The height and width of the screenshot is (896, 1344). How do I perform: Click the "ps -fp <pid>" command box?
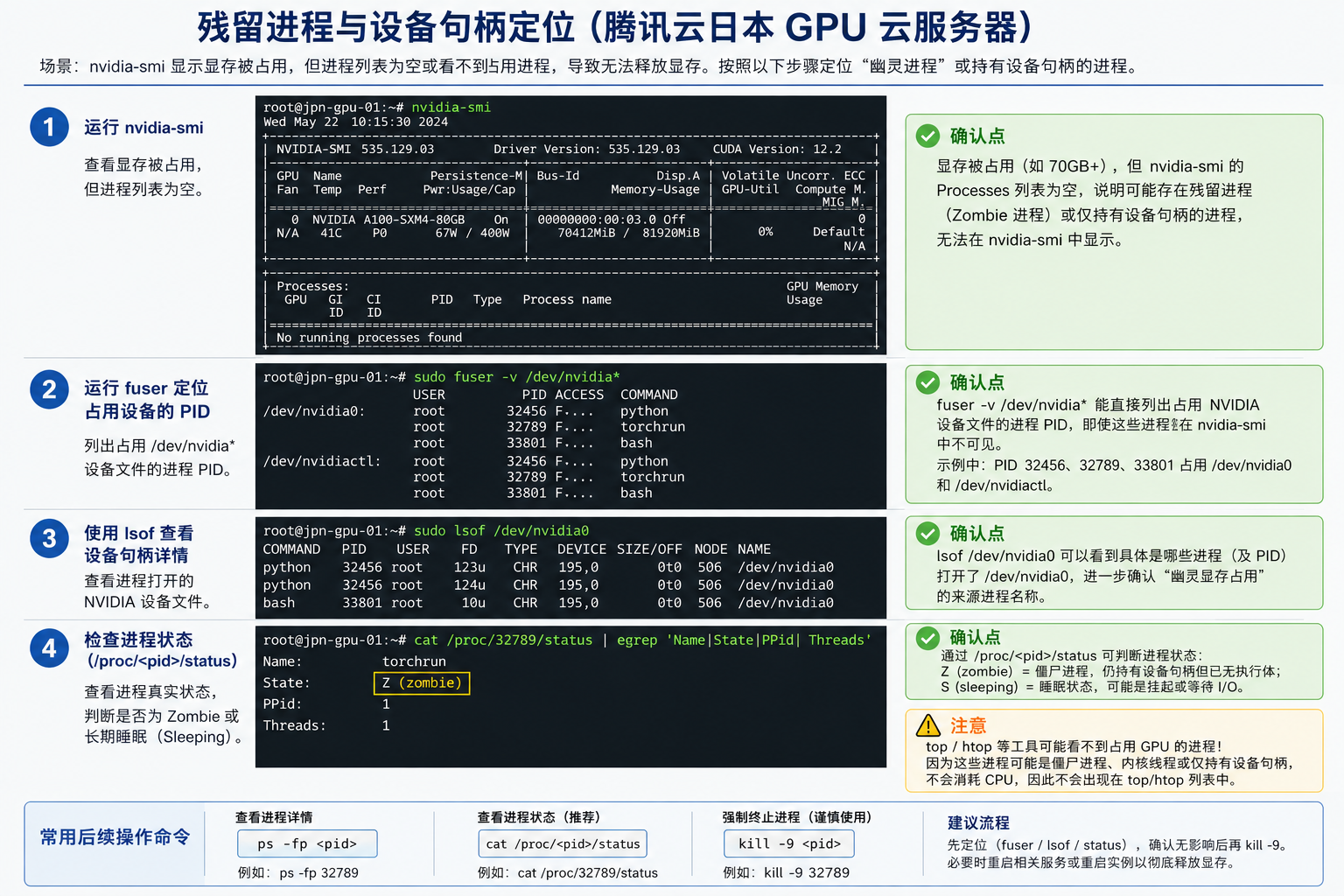pos(307,843)
